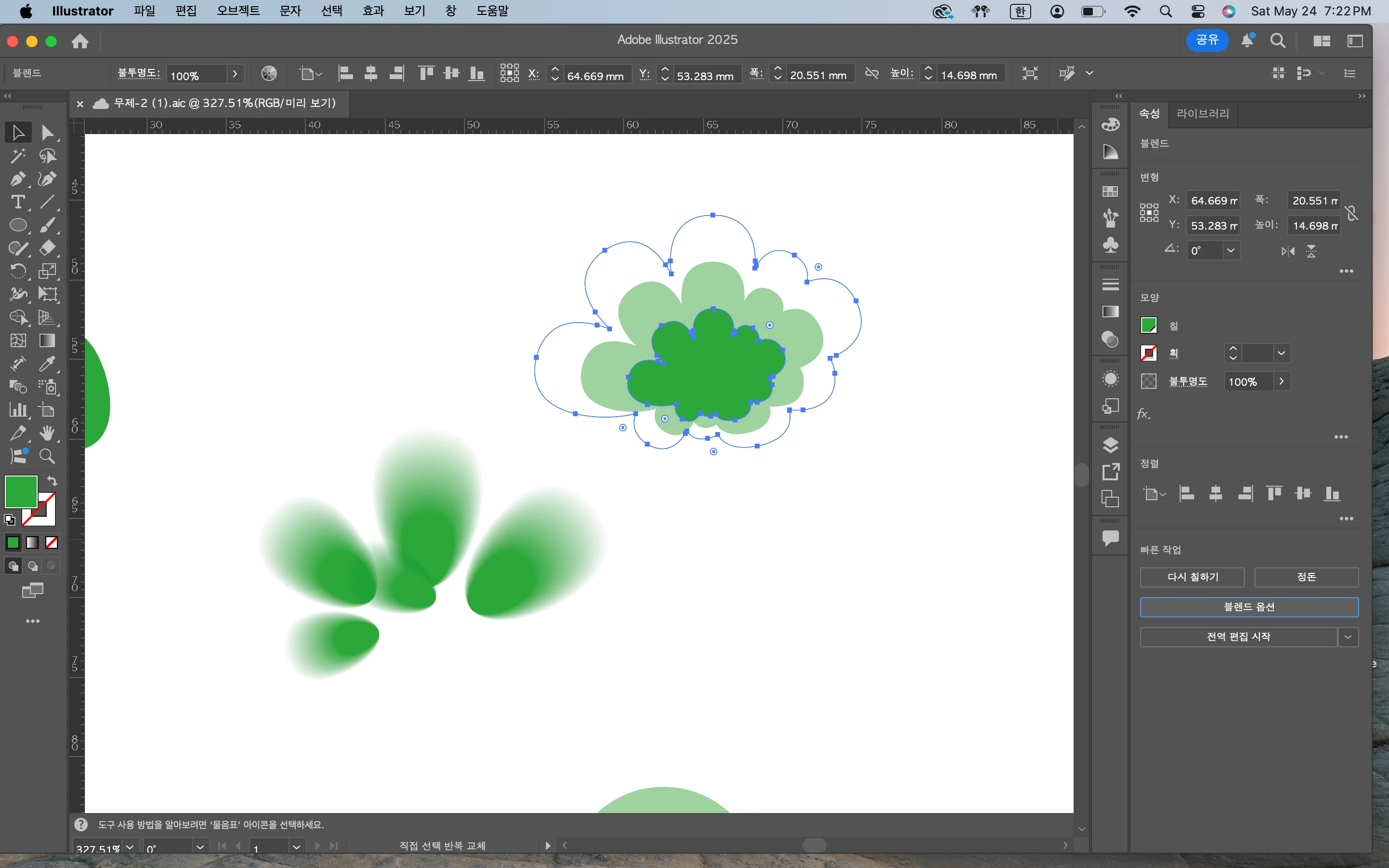Open the 효과 menu
The height and width of the screenshot is (868, 1389).
pos(373,11)
